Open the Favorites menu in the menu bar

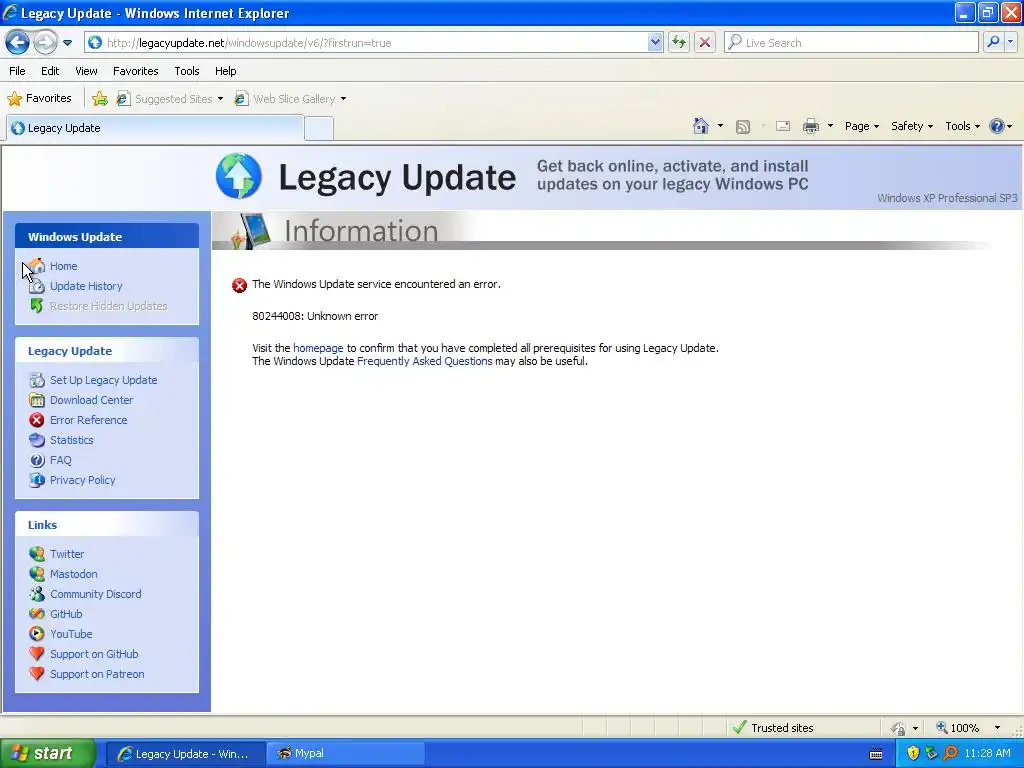click(x=135, y=71)
